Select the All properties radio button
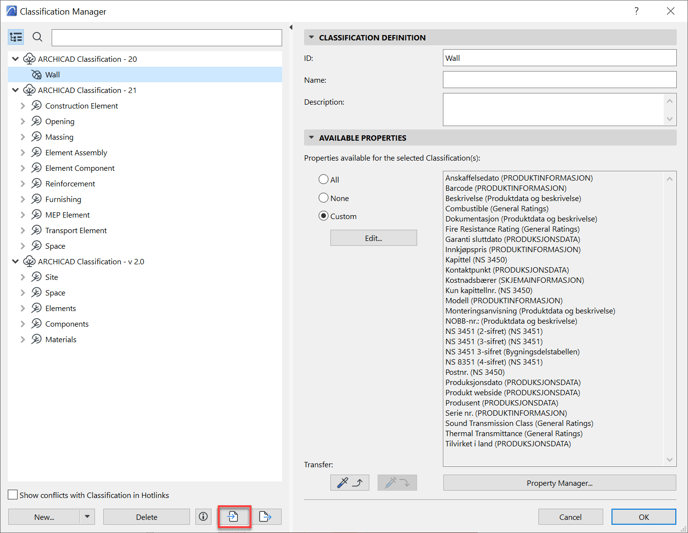688x533 pixels. click(x=323, y=179)
